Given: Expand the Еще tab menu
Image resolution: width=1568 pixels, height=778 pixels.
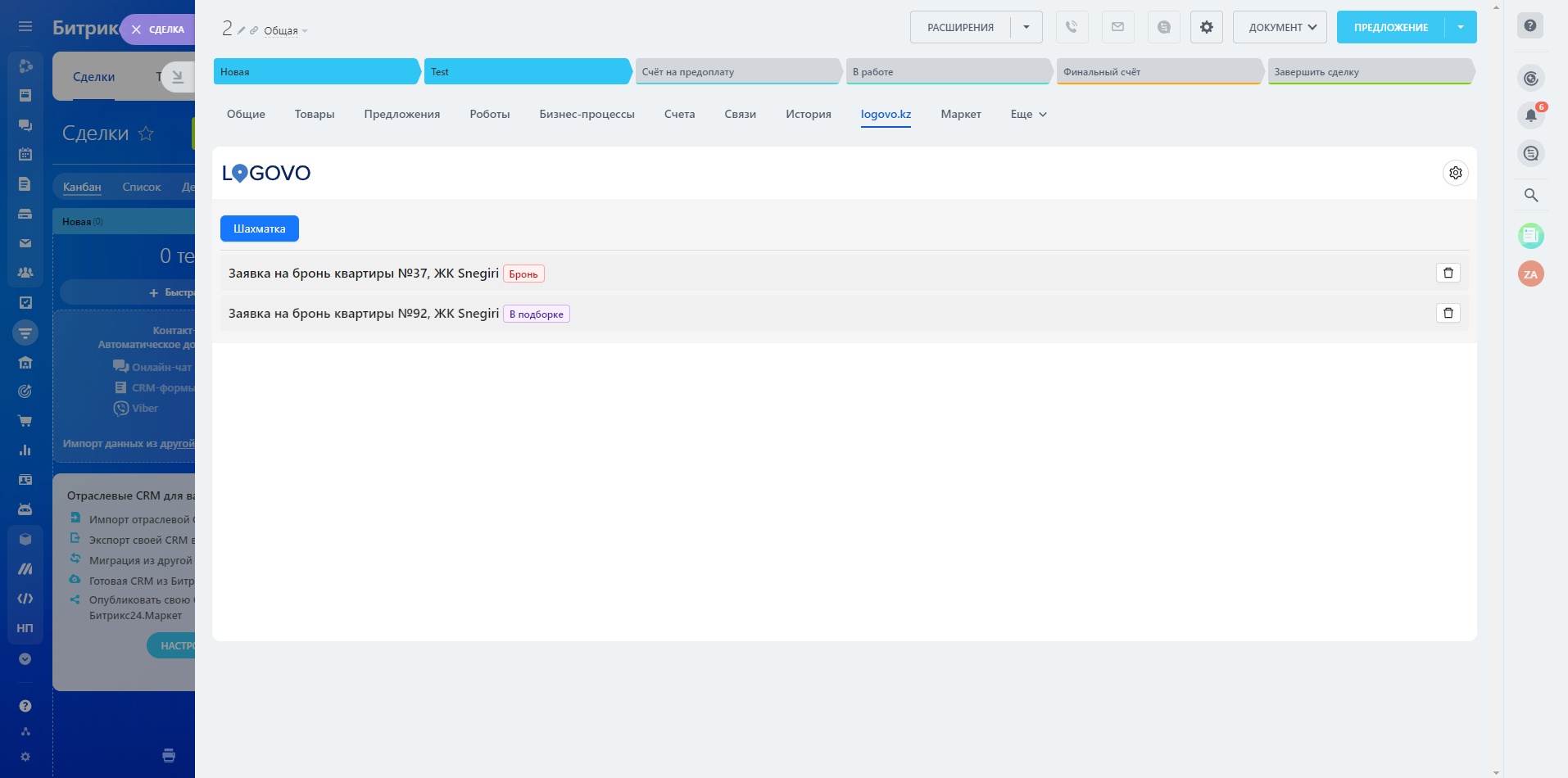Looking at the screenshot, I should (1028, 114).
